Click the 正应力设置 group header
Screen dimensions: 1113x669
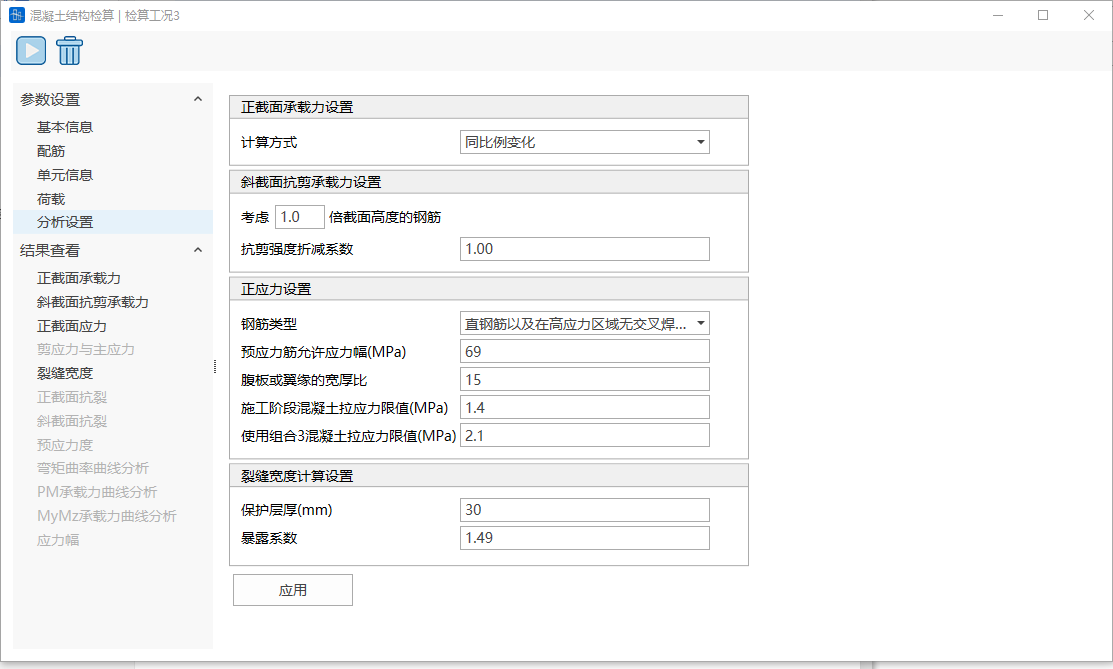click(x=488, y=289)
